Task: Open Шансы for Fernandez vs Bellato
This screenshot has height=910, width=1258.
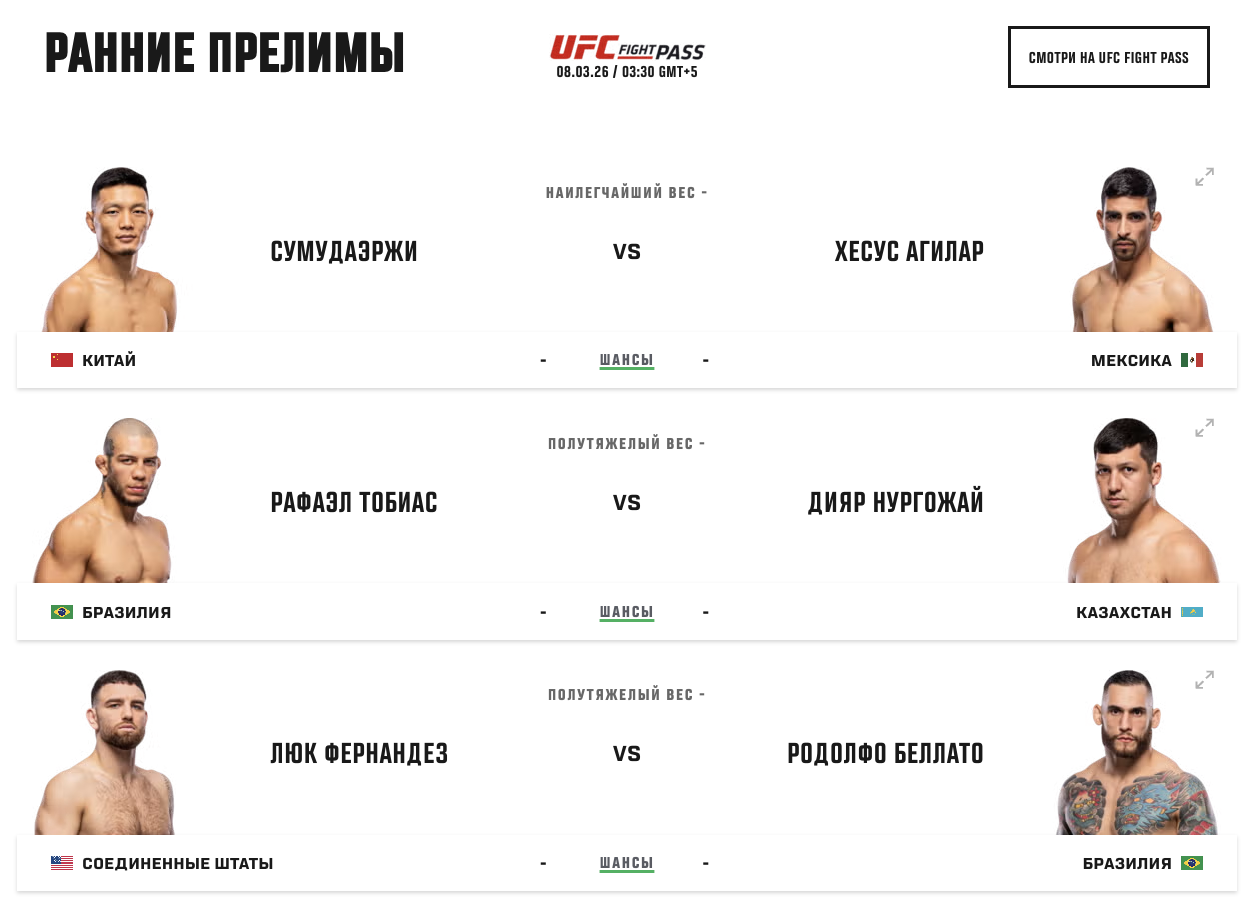Action: pos(626,863)
